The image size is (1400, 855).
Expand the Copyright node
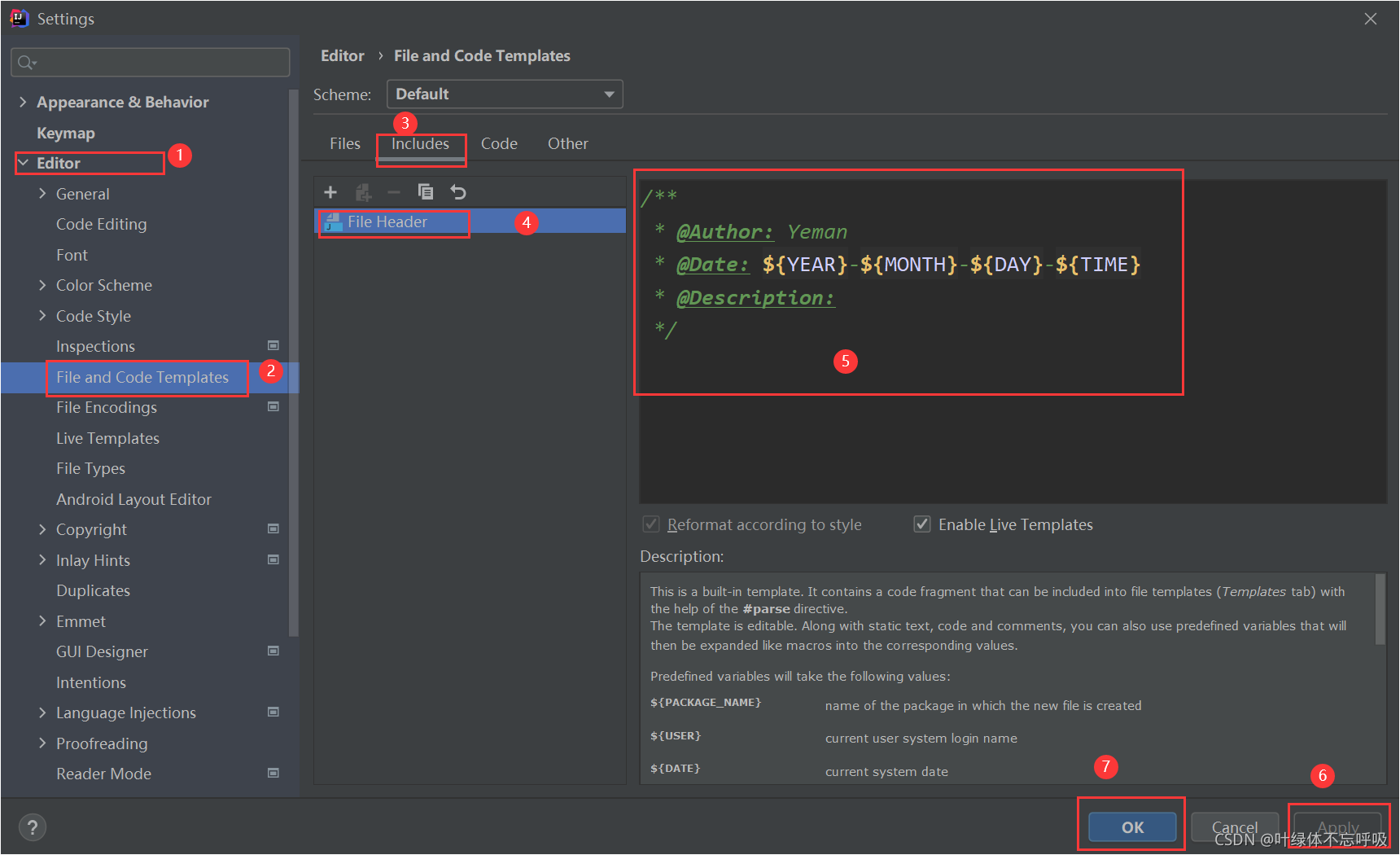pyautogui.click(x=42, y=529)
